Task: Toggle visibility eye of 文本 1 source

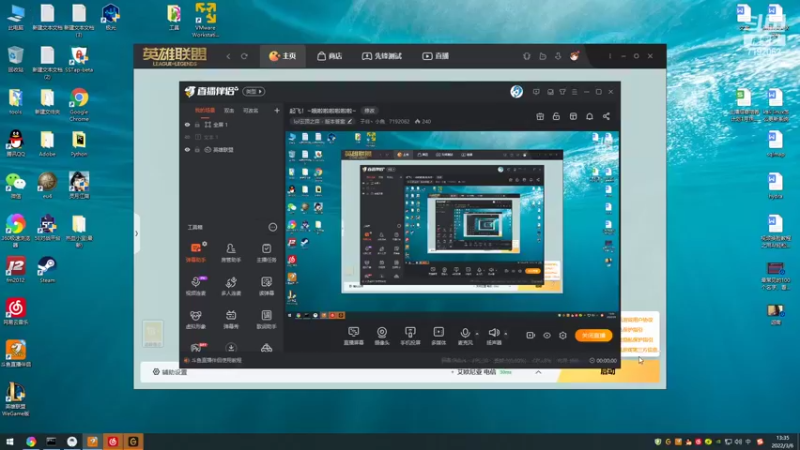Action: pos(187,137)
